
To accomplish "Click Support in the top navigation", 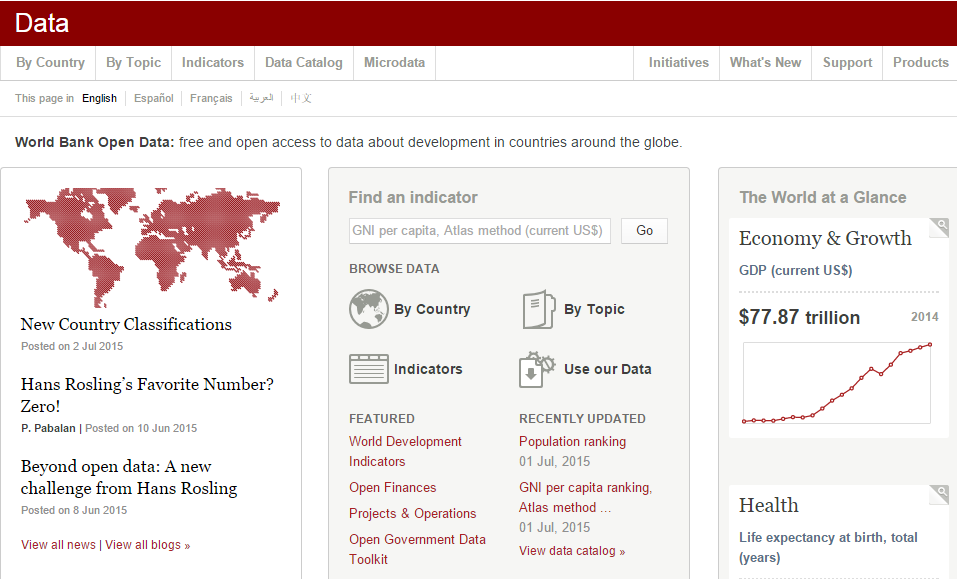I will tap(846, 62).
